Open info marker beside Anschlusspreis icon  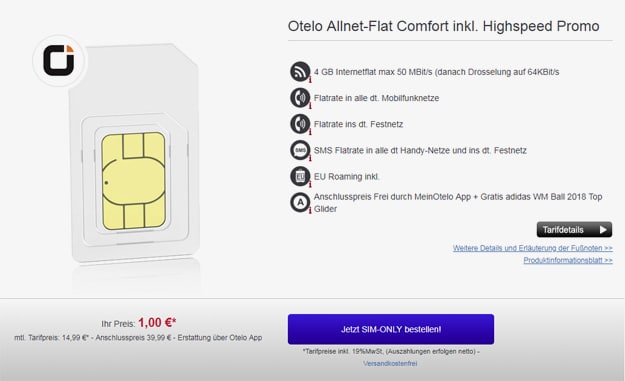pos(310,211)
